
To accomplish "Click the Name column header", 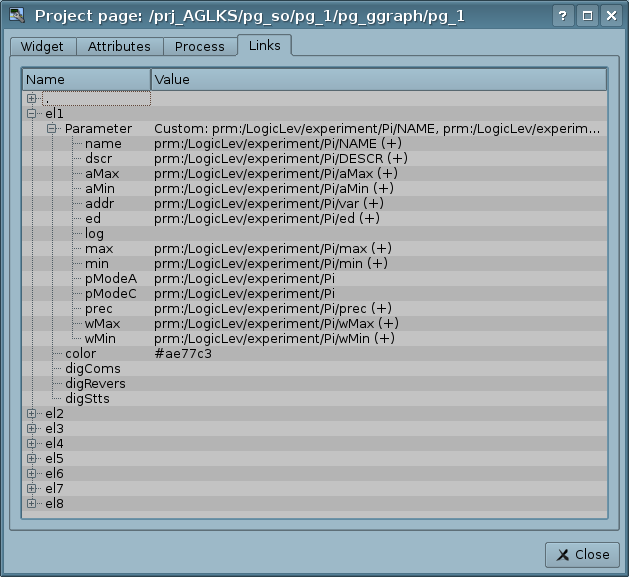I will tap(86, 79).
